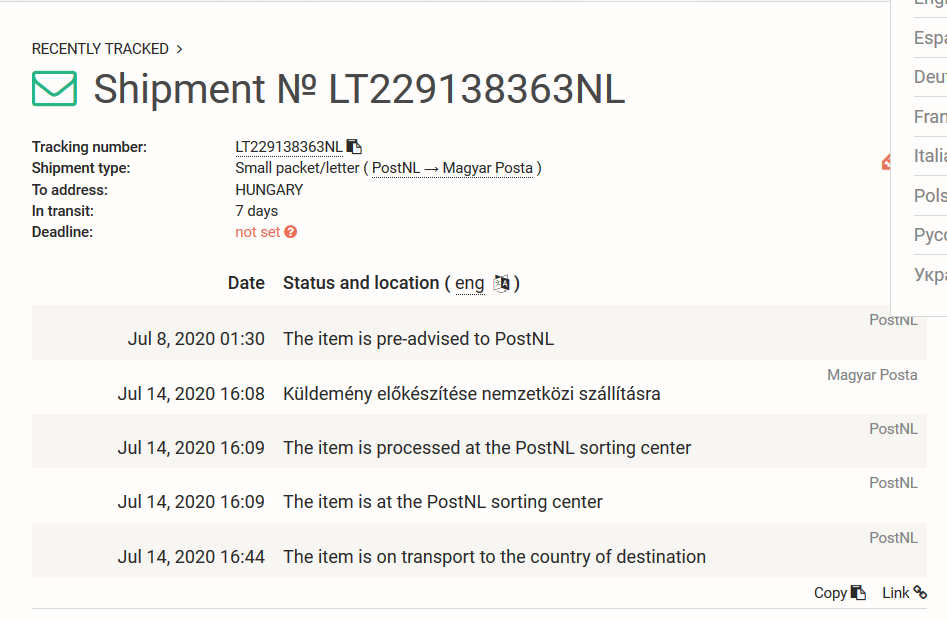Open the RECENTLY TRACKED breadcrumb
The image size is (947, 621).
[x=100, y=49]
